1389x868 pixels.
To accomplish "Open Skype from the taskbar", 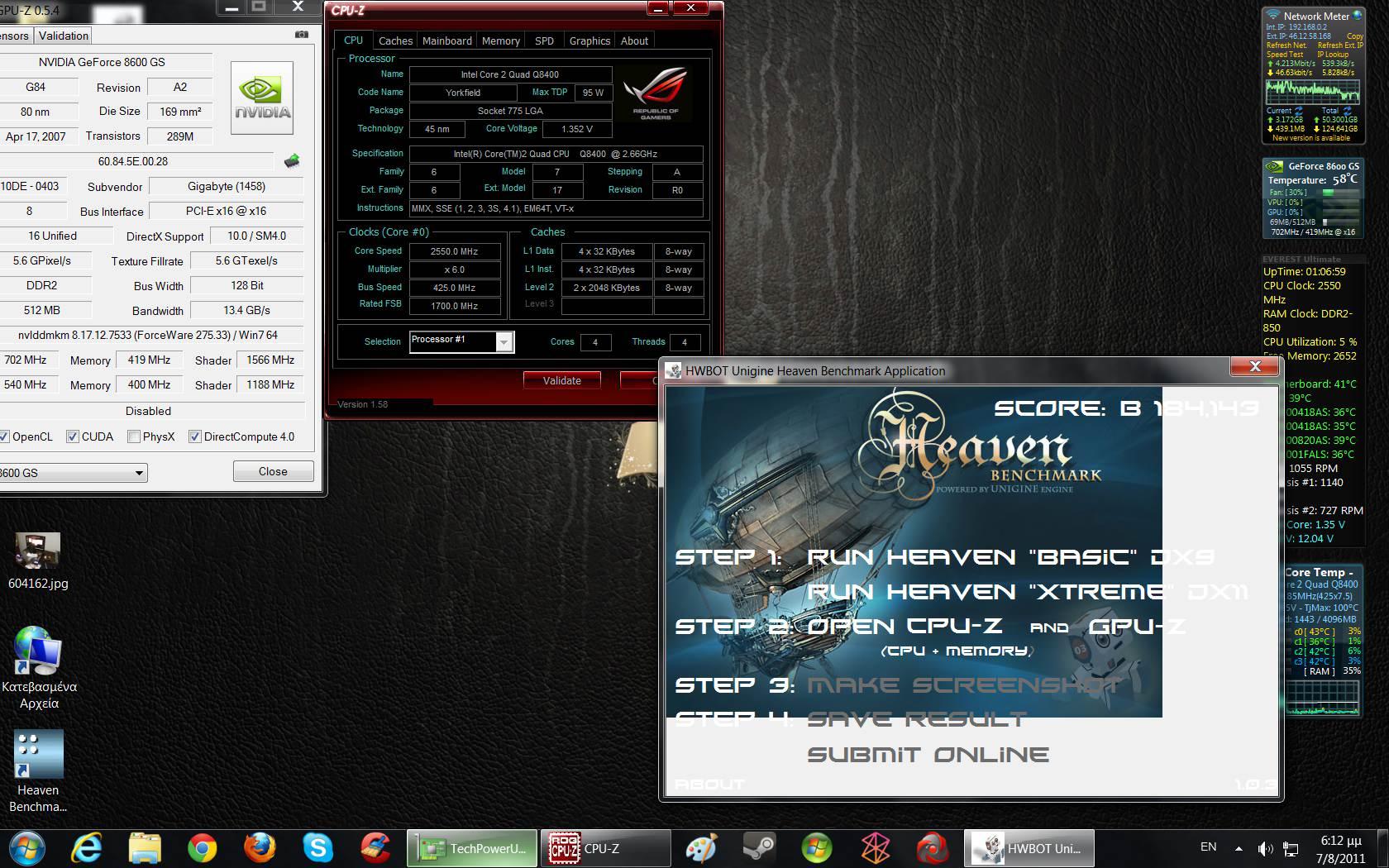I will click(317, 848).
